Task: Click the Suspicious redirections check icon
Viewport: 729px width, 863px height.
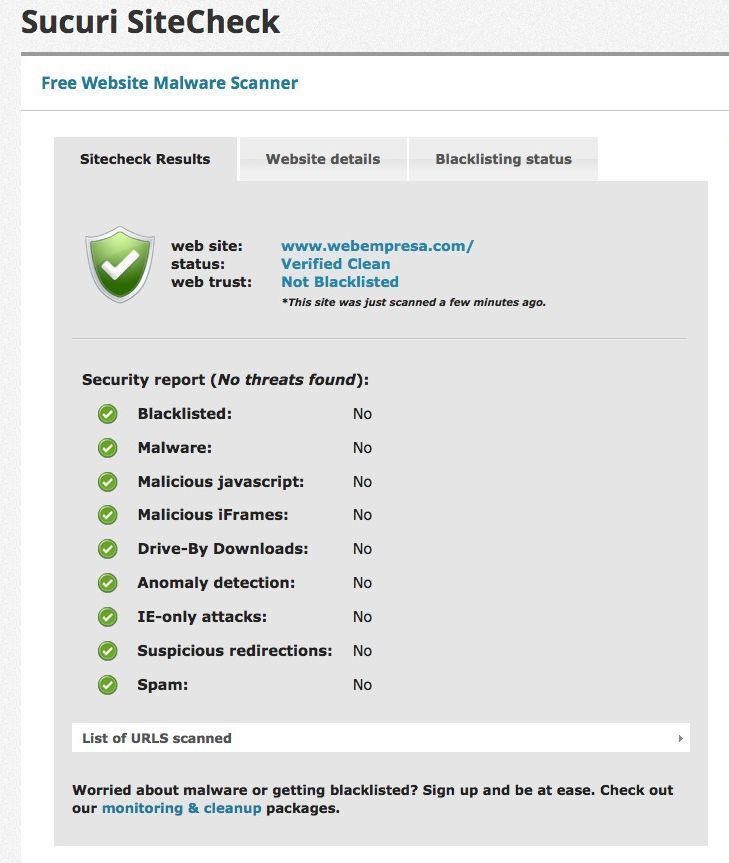Action: 107,651
